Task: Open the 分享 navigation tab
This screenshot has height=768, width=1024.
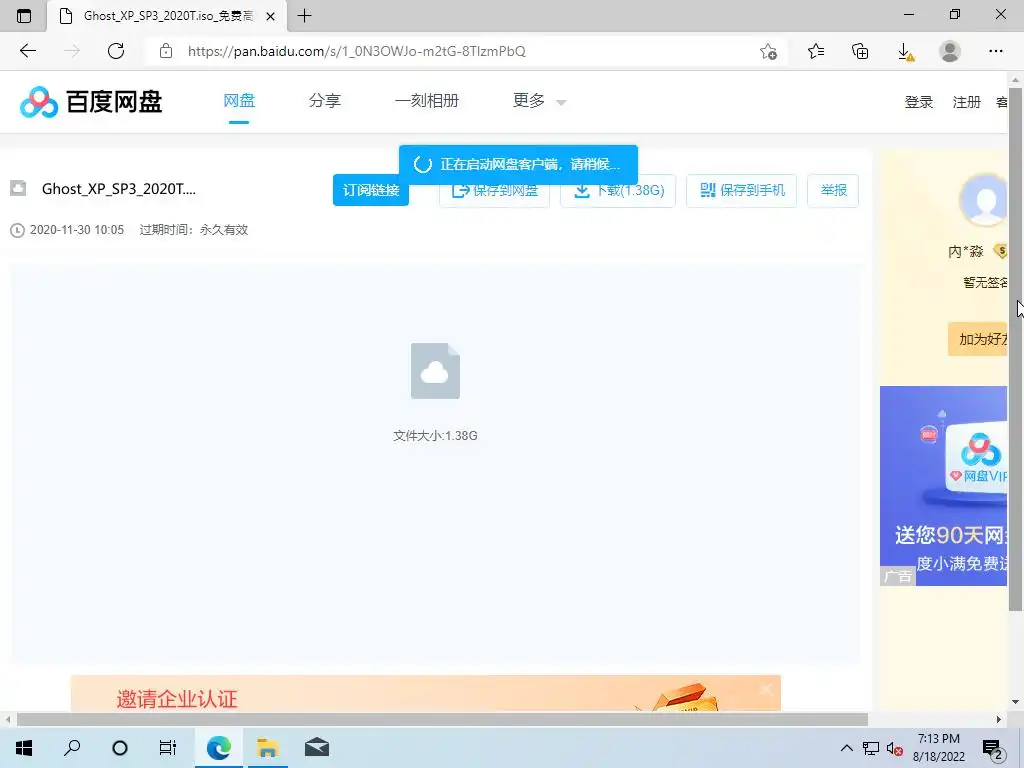Action: click(325, 101)
